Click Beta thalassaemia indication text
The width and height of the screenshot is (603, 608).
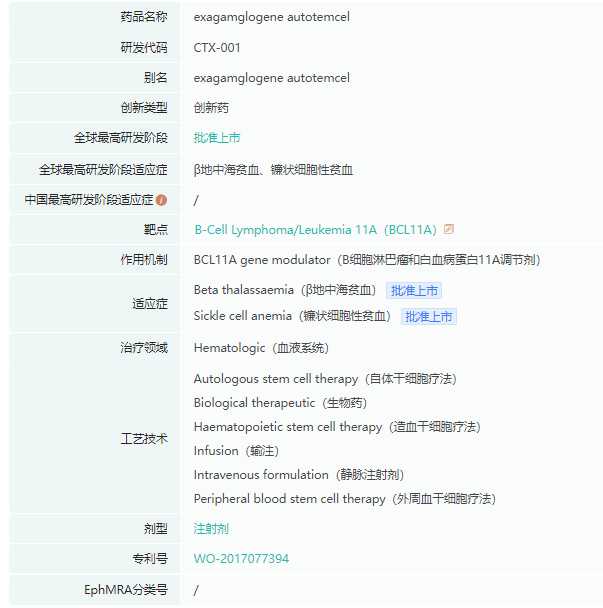click(285, 290)
